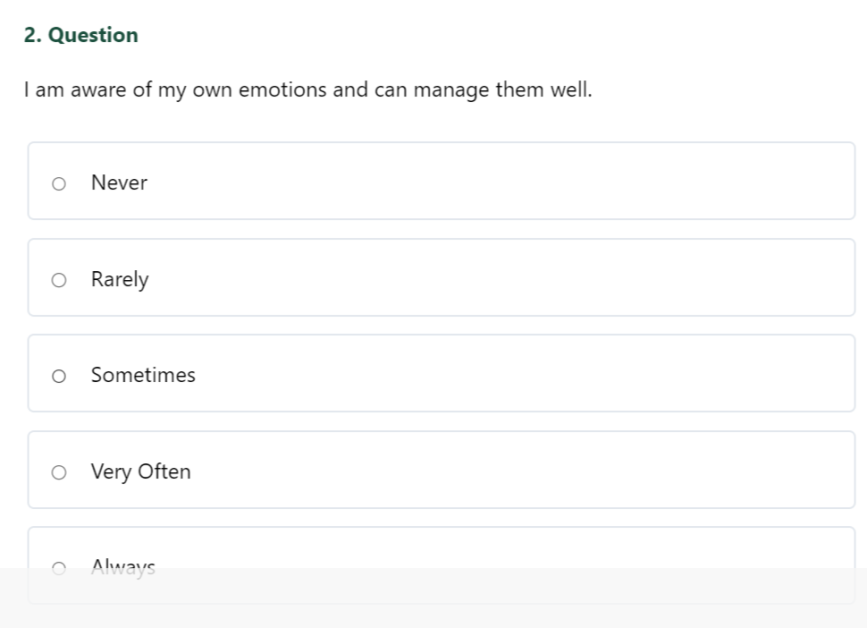Click the 'Always' answer label text

(x=123, y=568)
